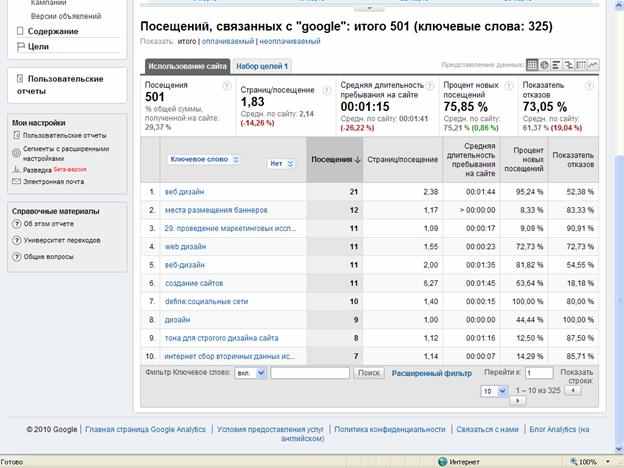Open Пользовательские отчеты in the sidebar
Image resolution: width=624 pixels, height=468 pixels.
(60, 85)
